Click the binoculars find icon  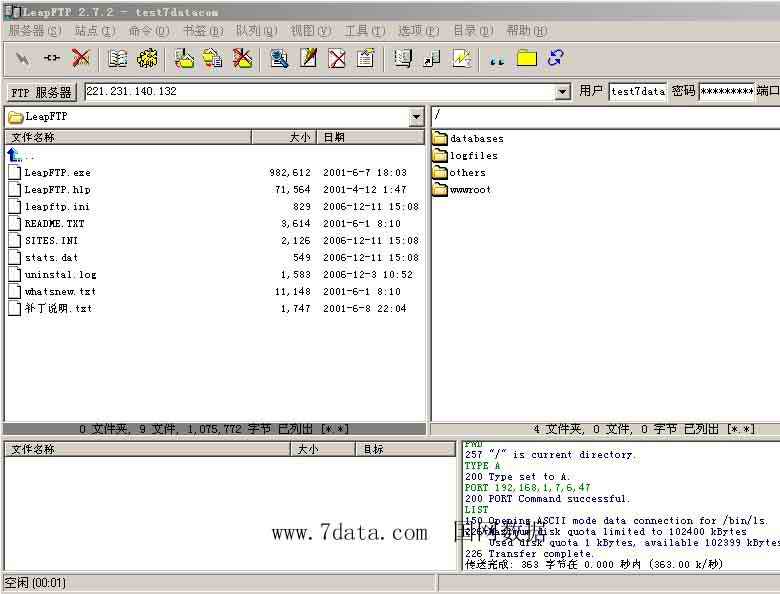[497, 60]
